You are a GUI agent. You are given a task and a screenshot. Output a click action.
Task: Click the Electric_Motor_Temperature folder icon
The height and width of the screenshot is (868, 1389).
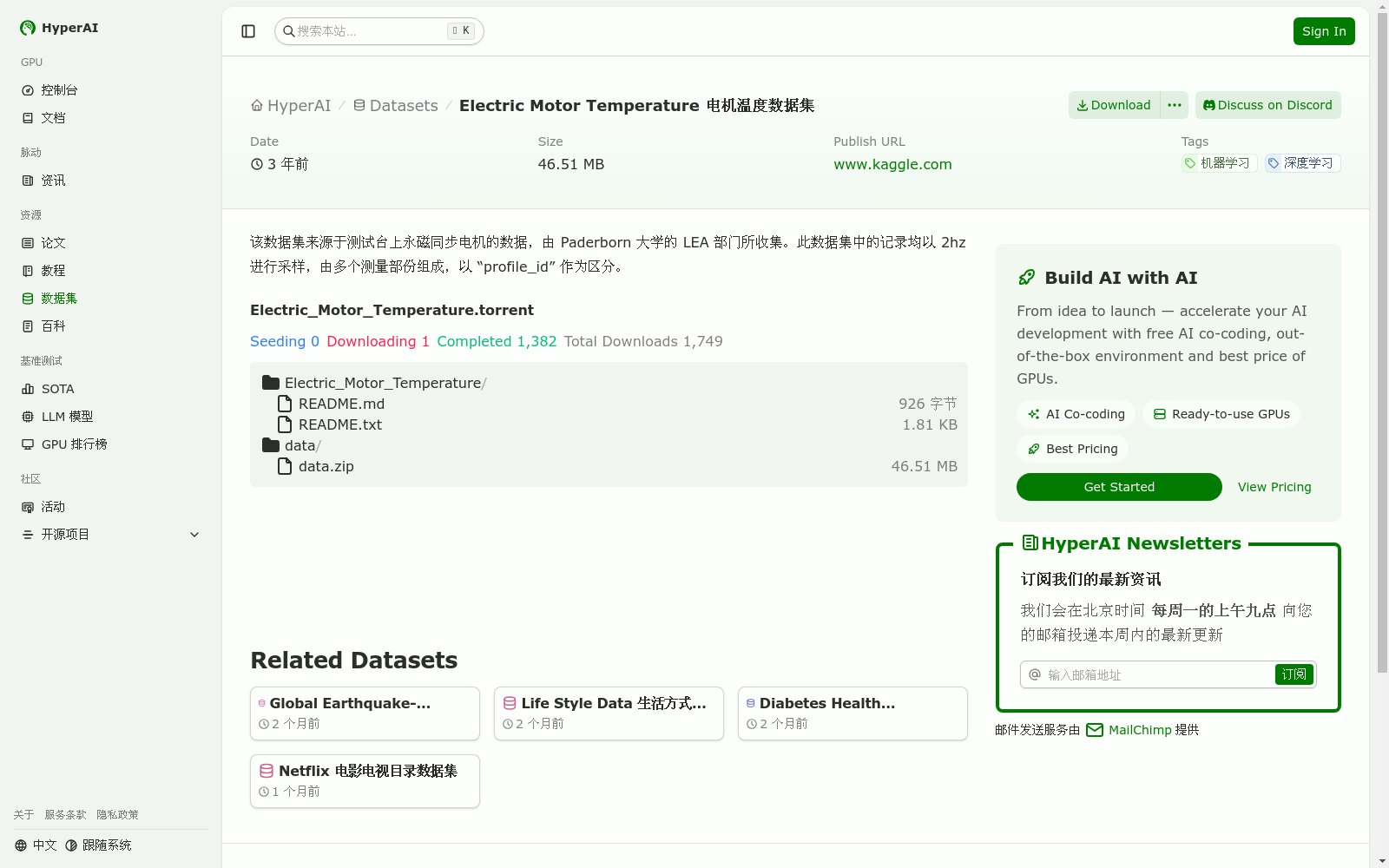coord(271,383)
